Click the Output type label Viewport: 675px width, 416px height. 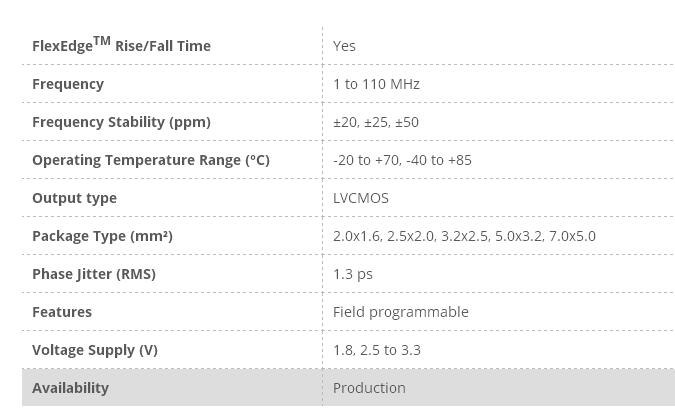pyautogui.click(x=74, y=198)
